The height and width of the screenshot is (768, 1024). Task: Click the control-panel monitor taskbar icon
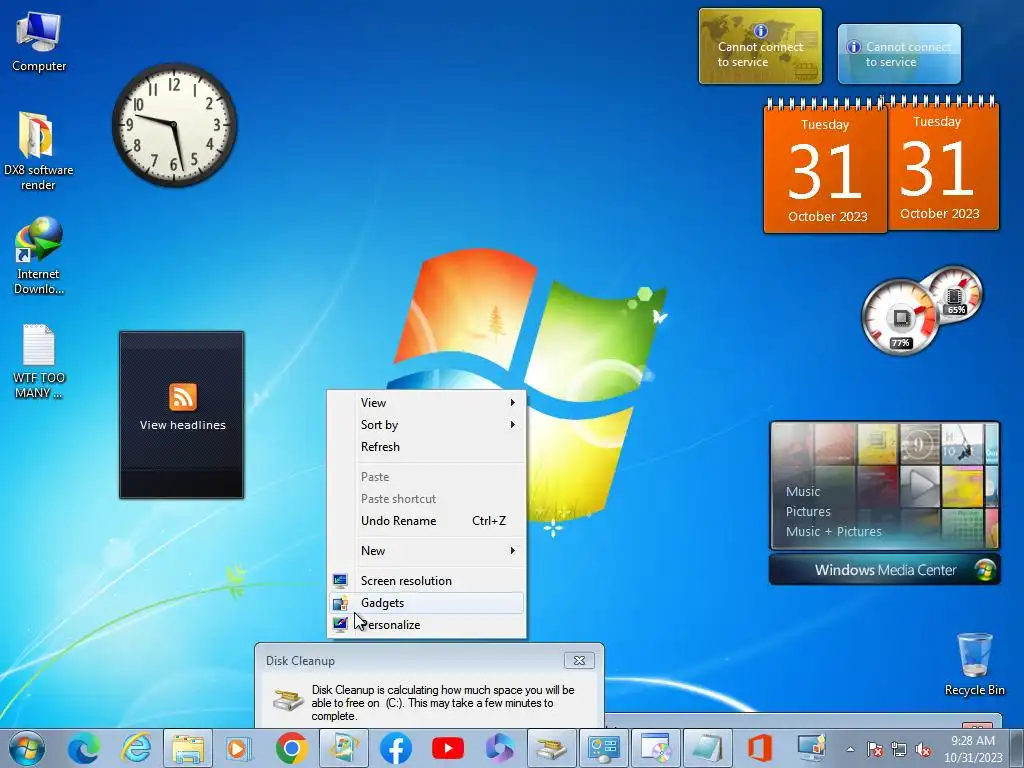click(x=604, y=748)
